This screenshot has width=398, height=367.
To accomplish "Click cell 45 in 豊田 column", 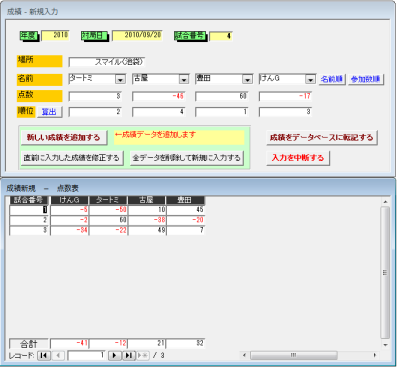I will tap(185, 210).
